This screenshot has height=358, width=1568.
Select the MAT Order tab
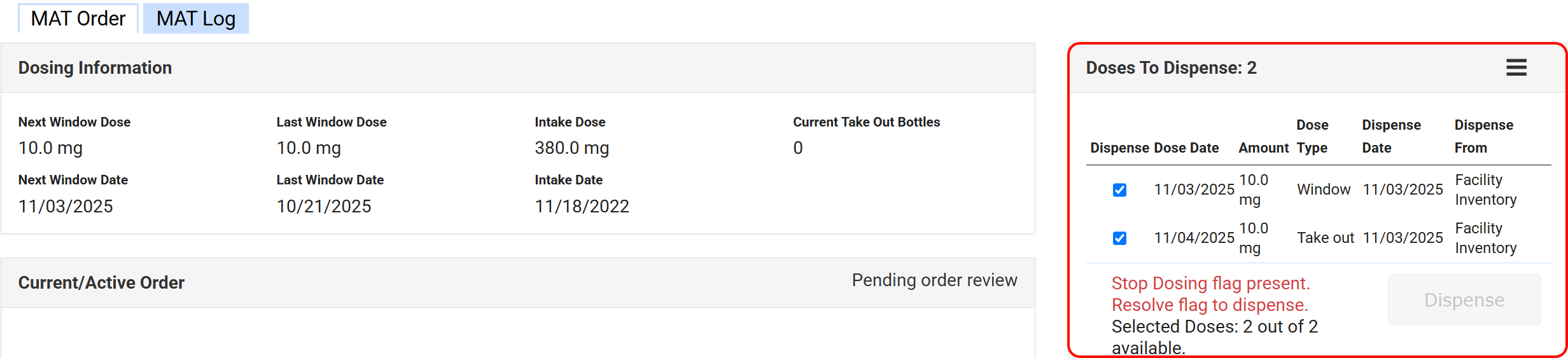(78, 18)
